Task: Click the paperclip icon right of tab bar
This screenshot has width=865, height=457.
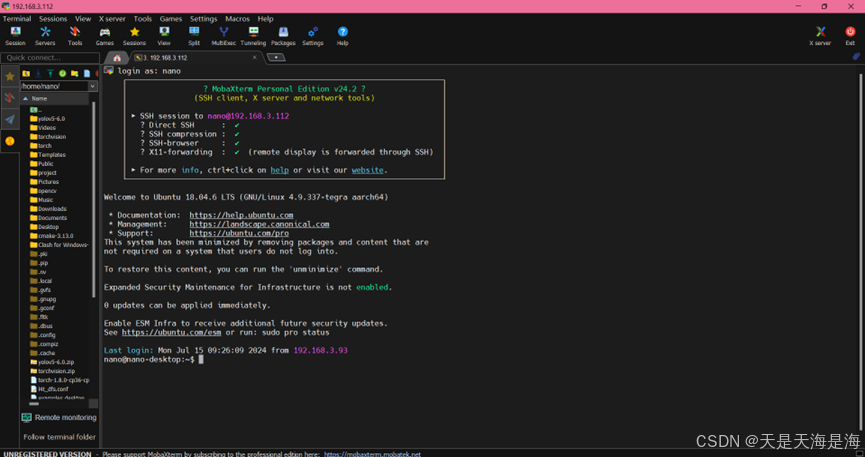Action: point(856,56)
